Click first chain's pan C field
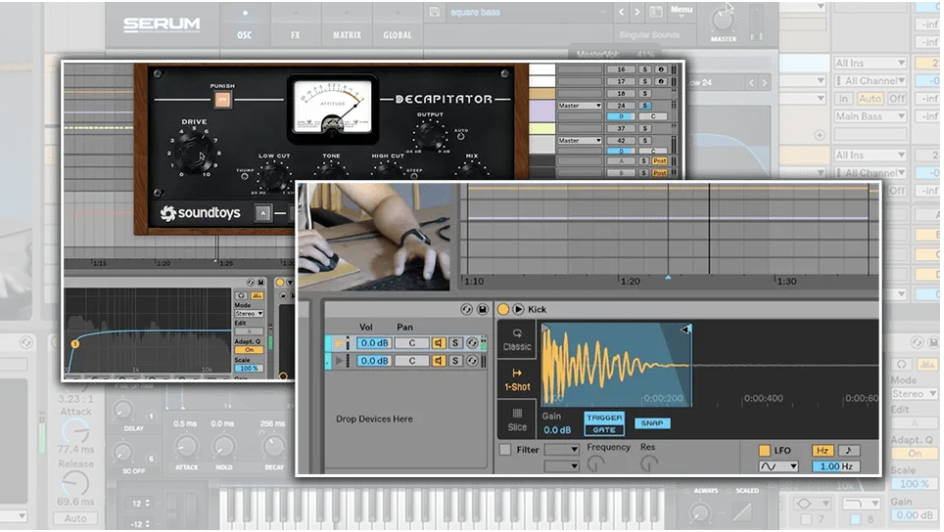 point(412,343)
